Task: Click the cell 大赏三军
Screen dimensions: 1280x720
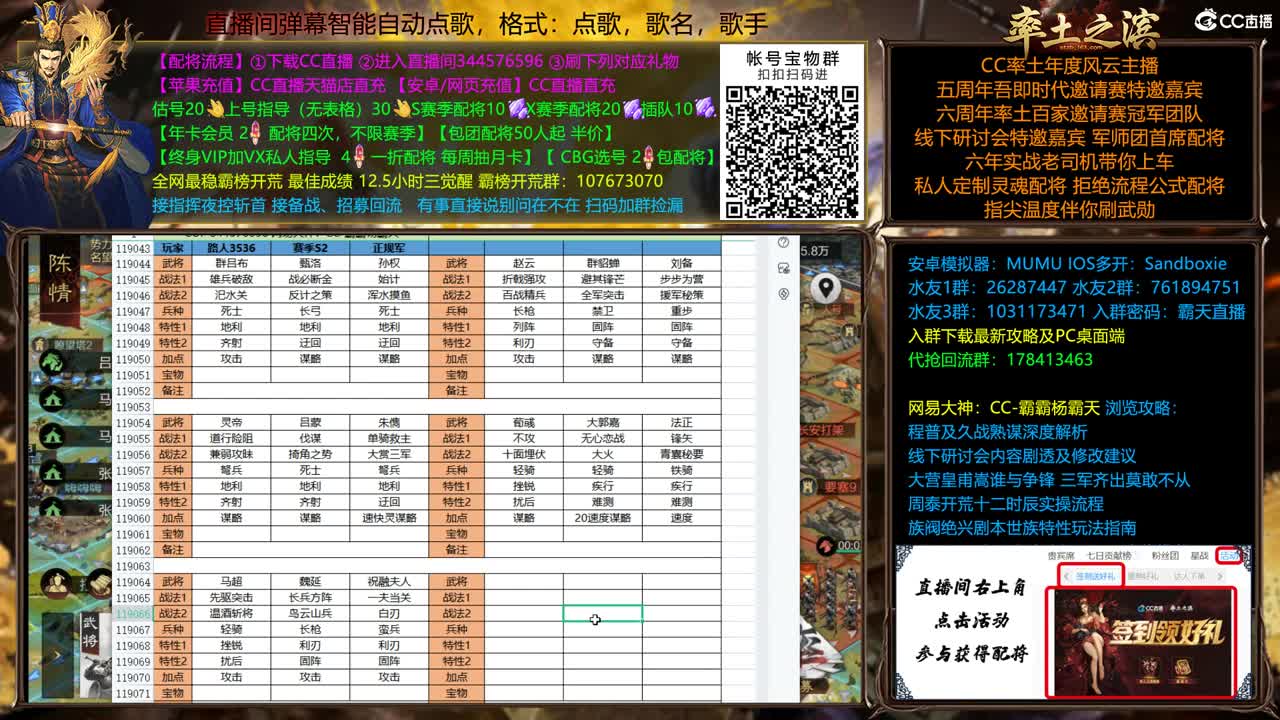Action: 389,454
